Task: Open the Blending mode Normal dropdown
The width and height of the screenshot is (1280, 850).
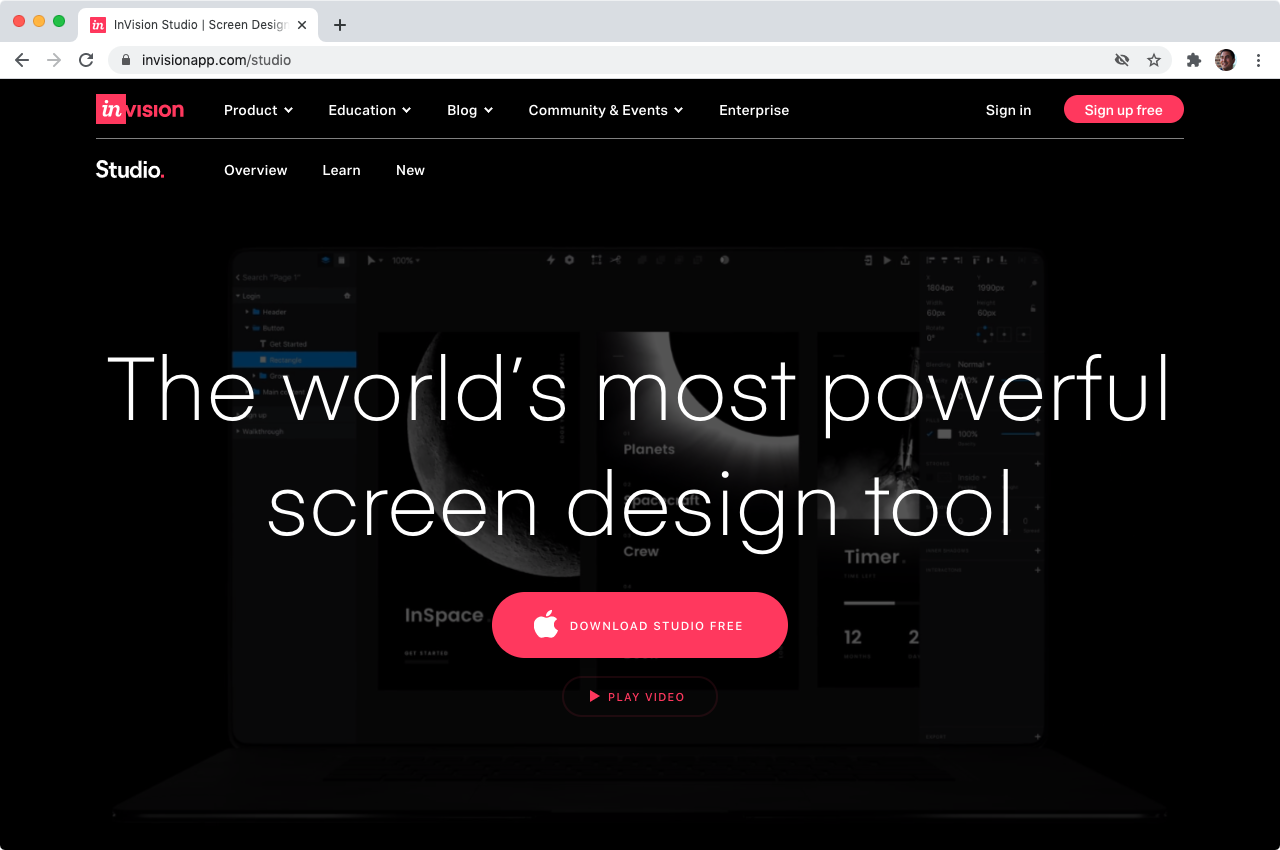Action: pos(973,365)
